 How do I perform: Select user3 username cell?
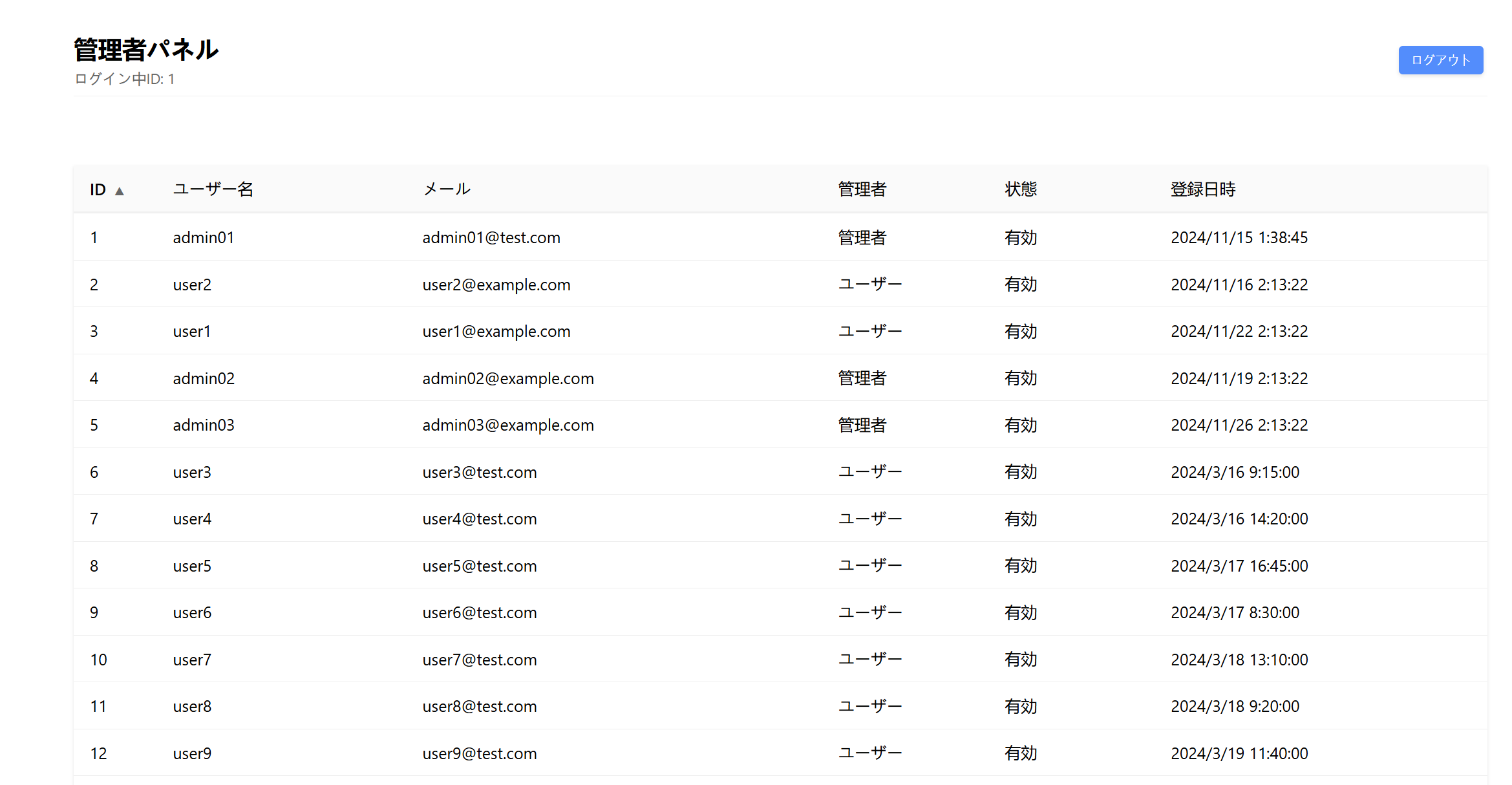tap(191, 472)
